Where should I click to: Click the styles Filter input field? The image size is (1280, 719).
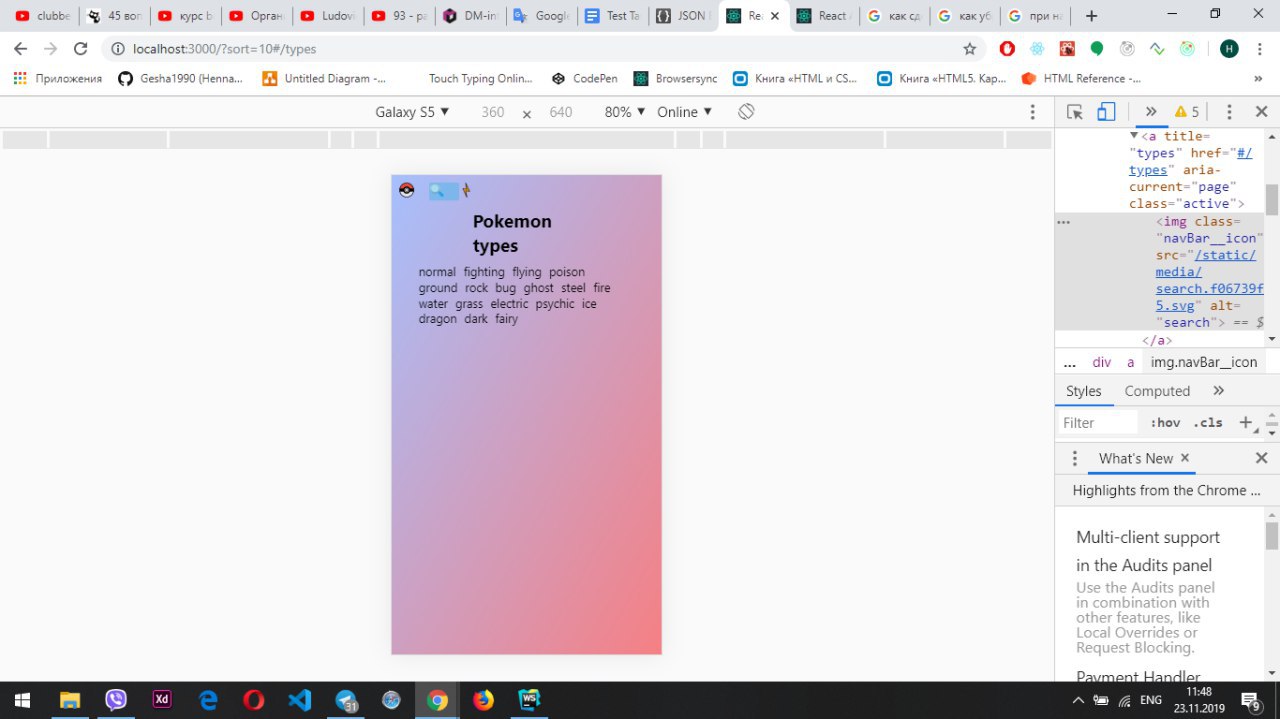(x=1098, y=423)
